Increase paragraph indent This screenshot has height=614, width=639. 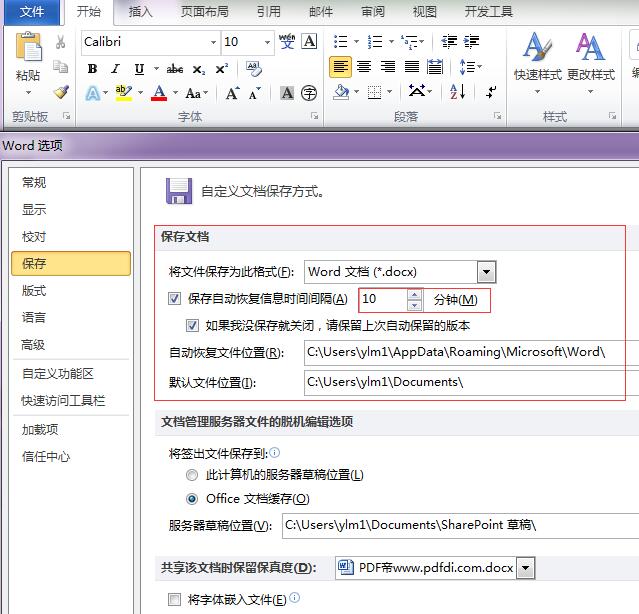[x=472, y=41]
